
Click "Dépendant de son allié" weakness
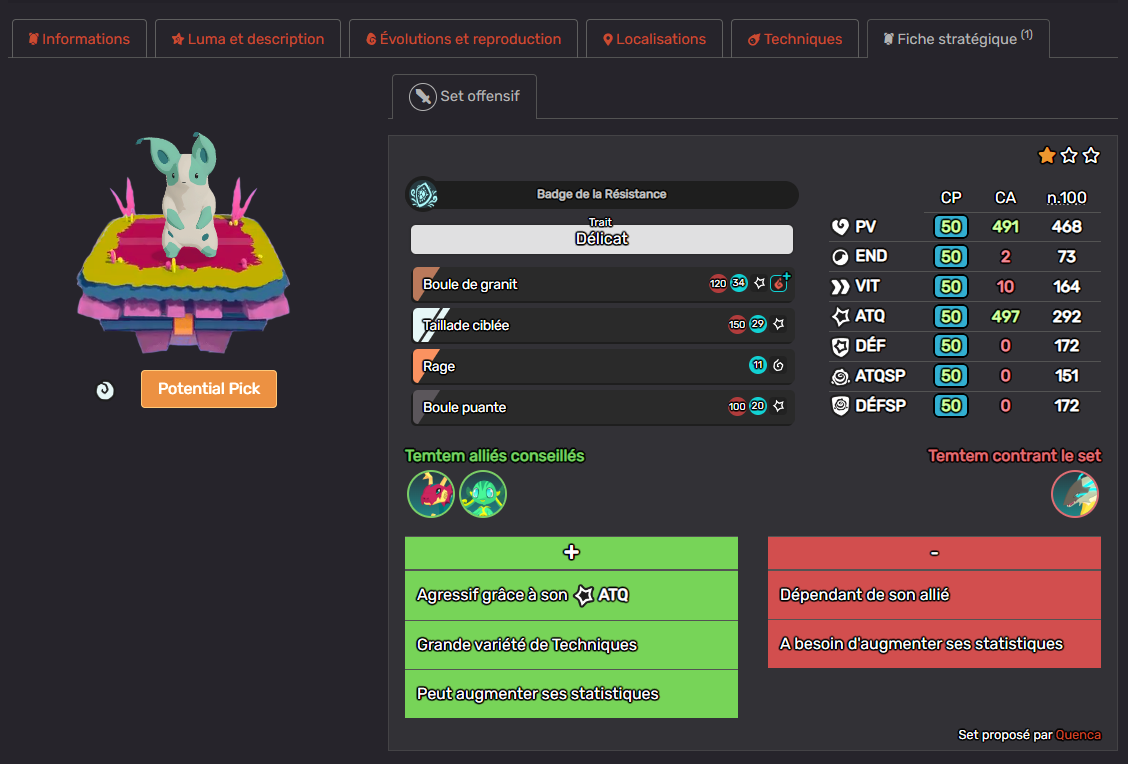(x=934, y=595)
